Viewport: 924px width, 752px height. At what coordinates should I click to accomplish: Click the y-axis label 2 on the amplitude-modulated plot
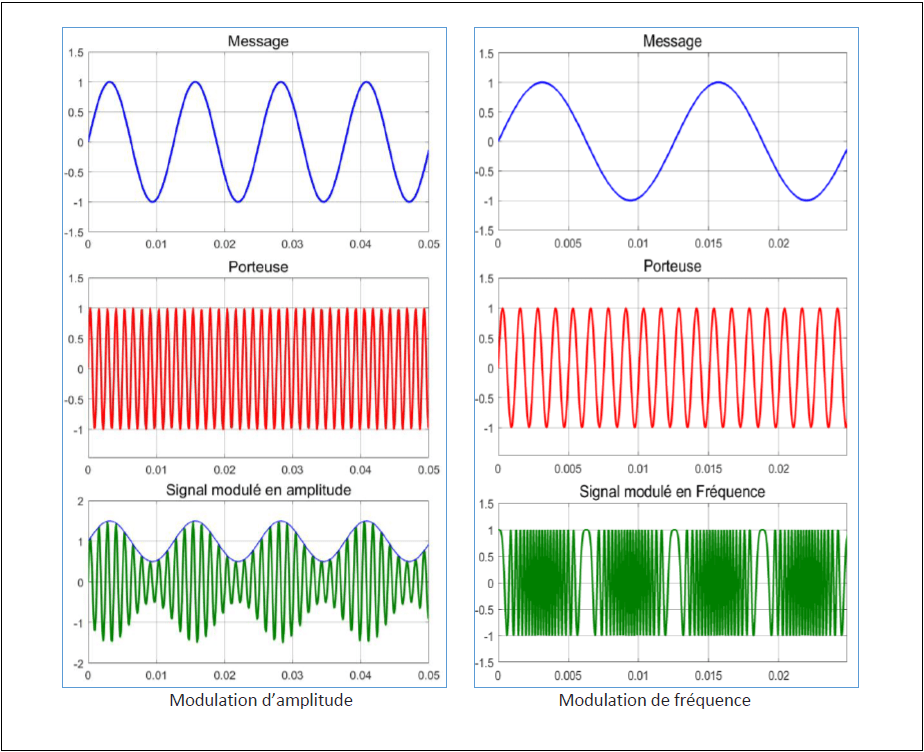80,501
